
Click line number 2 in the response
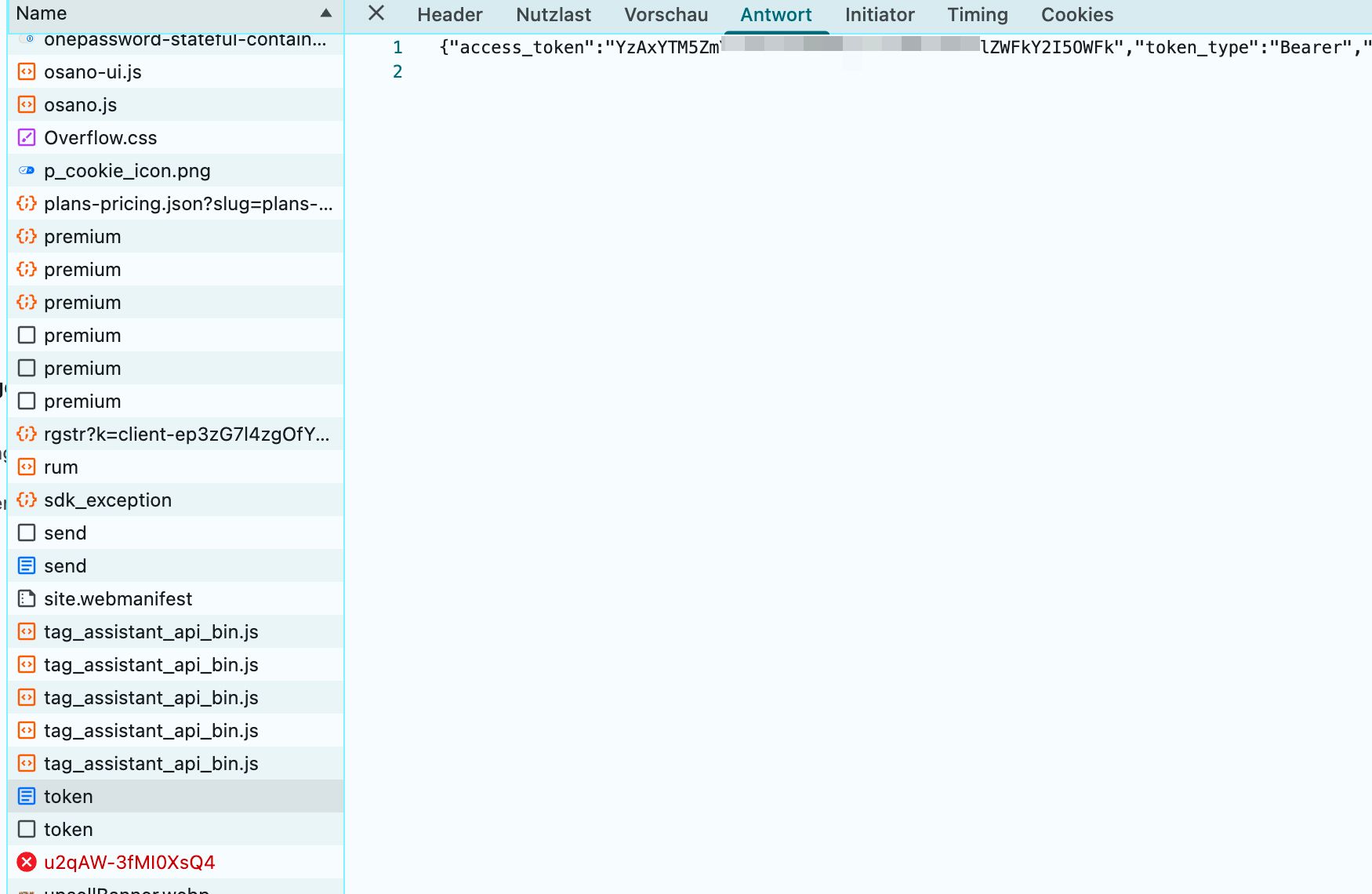(x=397, y=72)
